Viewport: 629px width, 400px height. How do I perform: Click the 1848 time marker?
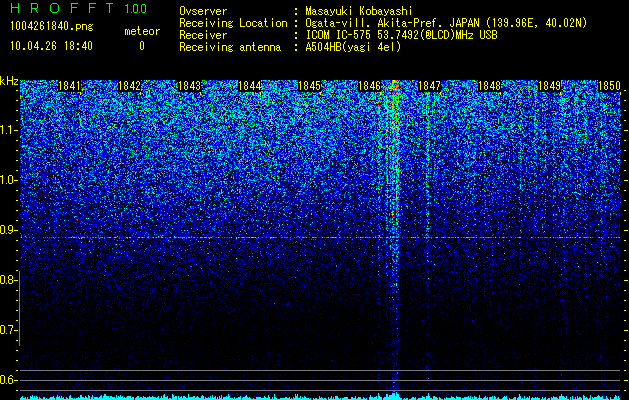click(489, 86)
